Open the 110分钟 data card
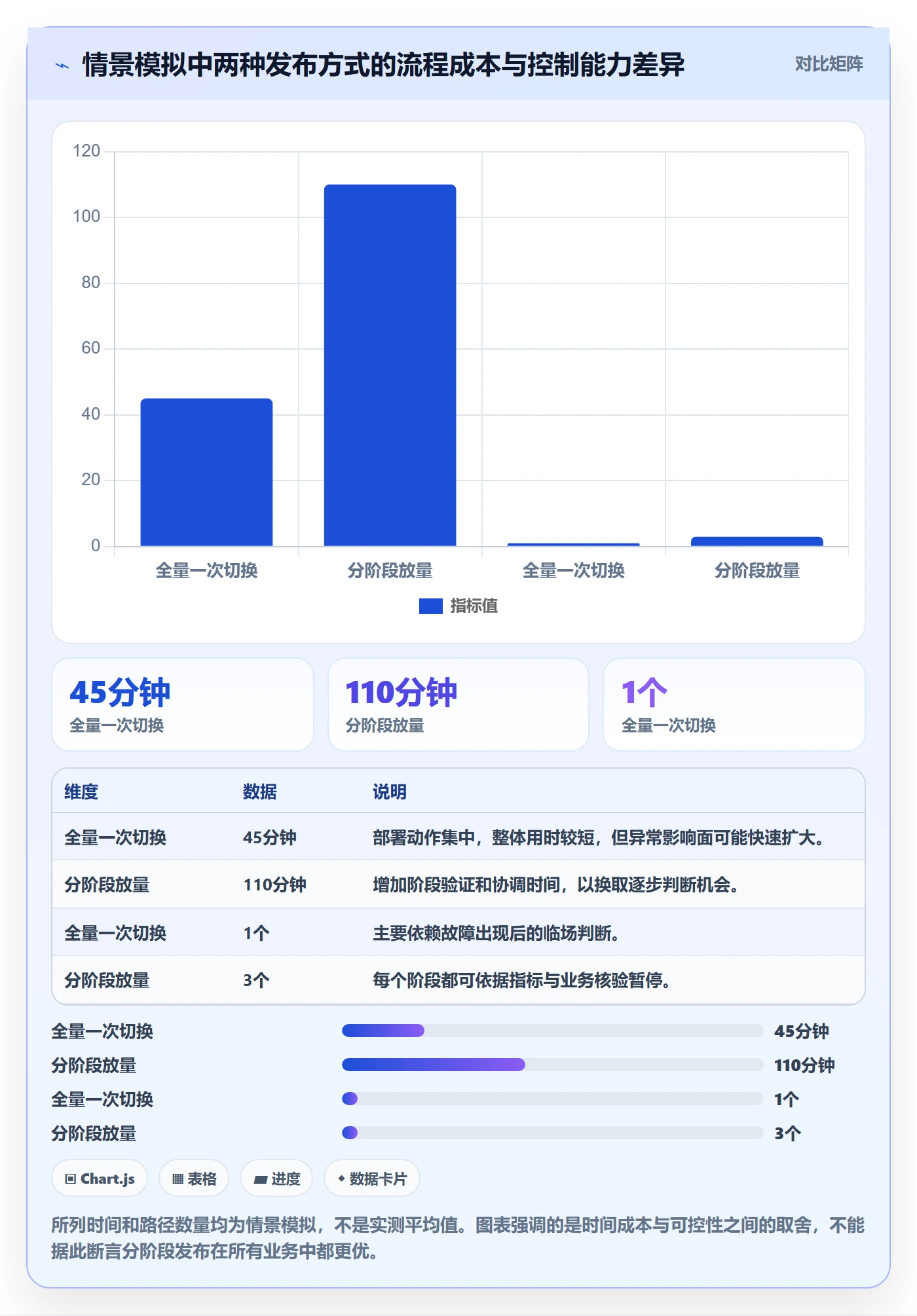This screenshot has width=917, height=1316. [458, 704]
